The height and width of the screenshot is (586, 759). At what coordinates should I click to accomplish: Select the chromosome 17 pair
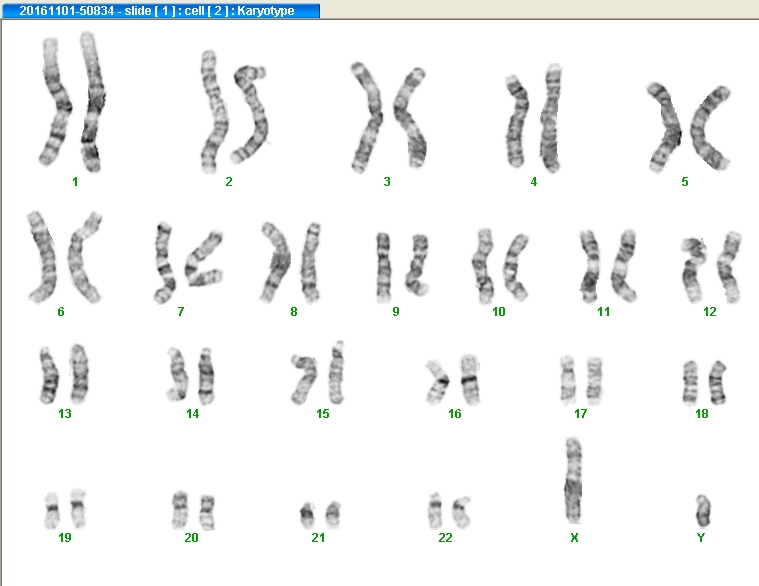(581, 380)
